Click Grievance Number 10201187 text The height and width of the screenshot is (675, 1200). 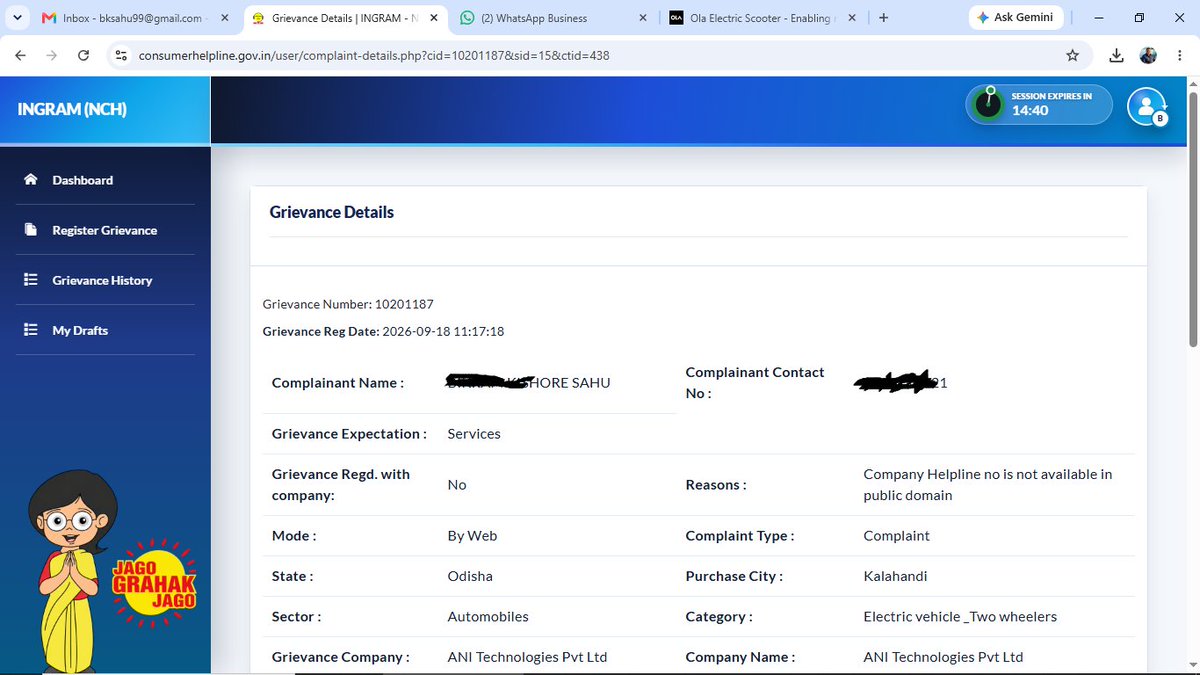tap(348, 304)
